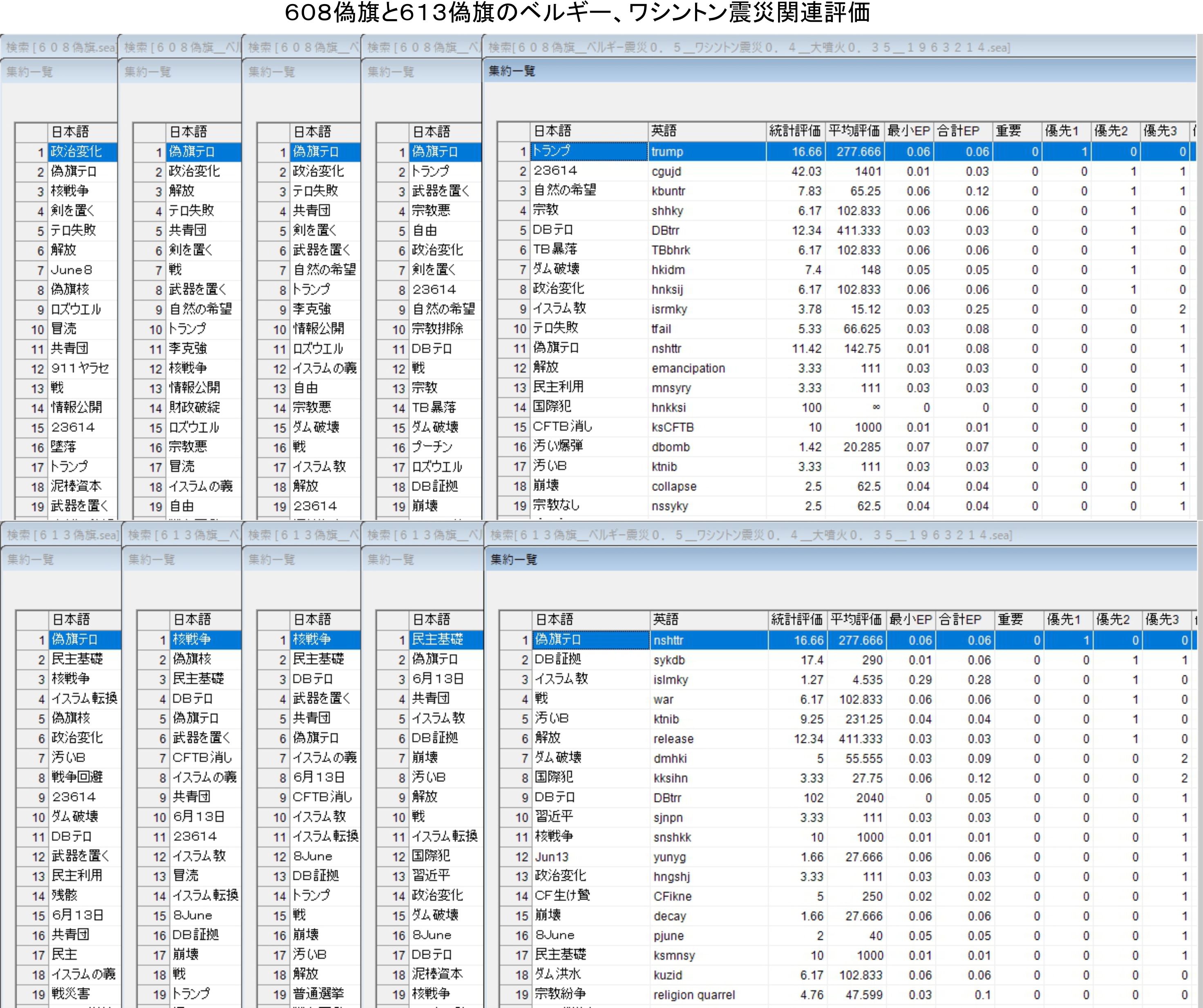Select the 'pjune' cell
1203x1008 pixels.
709,936
